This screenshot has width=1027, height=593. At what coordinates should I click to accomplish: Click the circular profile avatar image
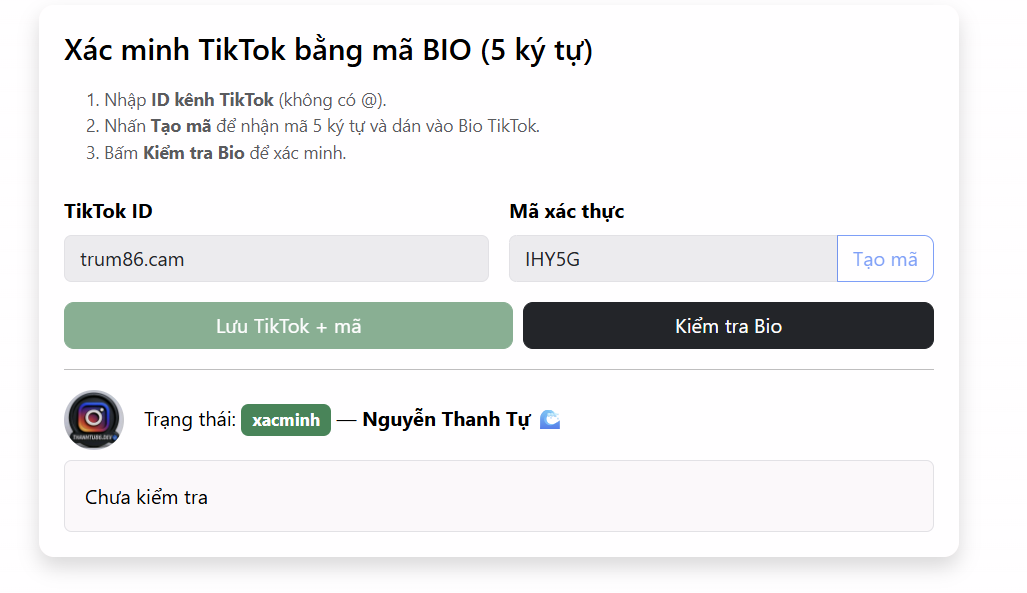[x=94, y=420]
